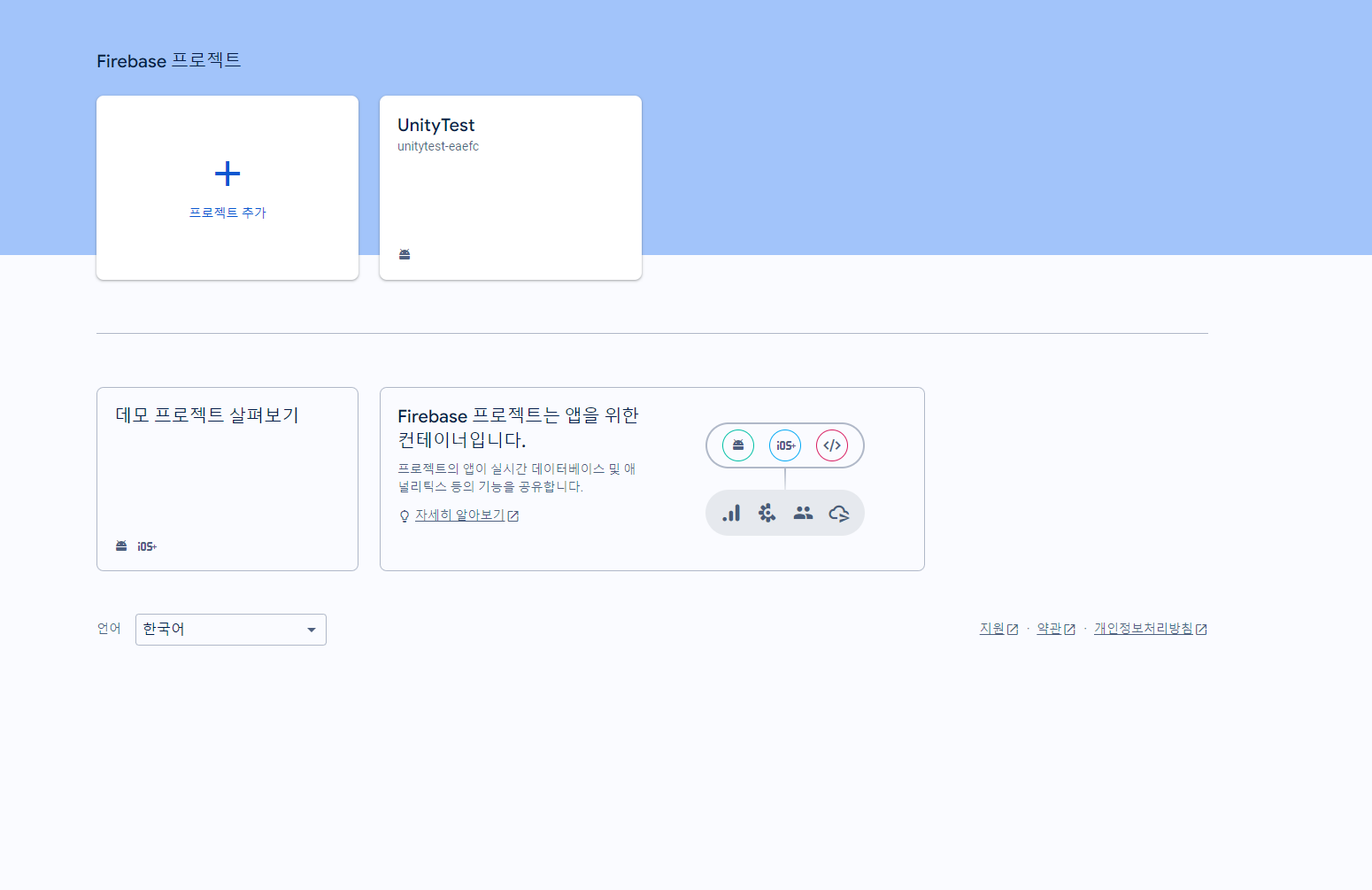Click the language dropdown arrow
Screen dimensions: 1372x890
click(312, 630)
